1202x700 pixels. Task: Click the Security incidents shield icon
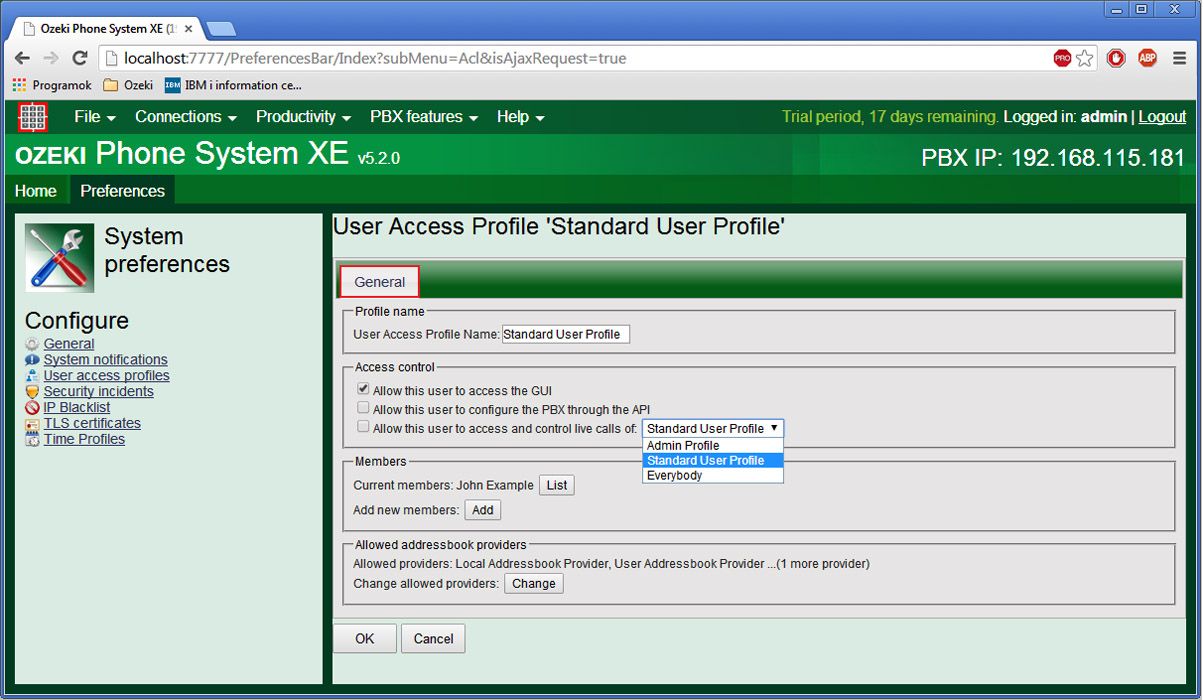point(32,392)
